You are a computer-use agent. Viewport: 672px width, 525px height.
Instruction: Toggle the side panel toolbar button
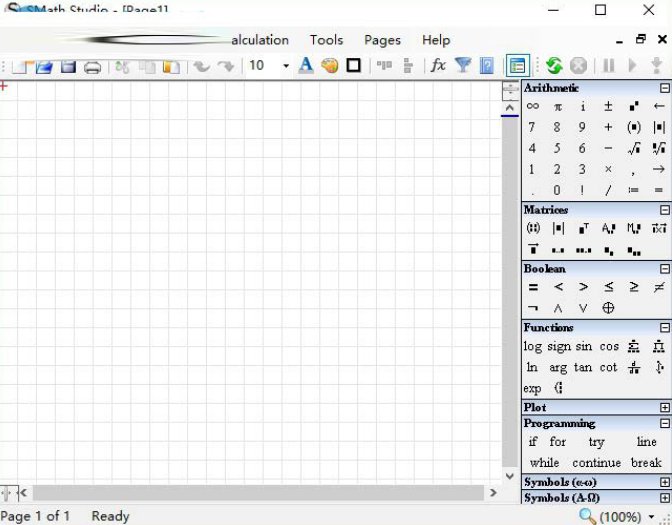click(517, 66)
